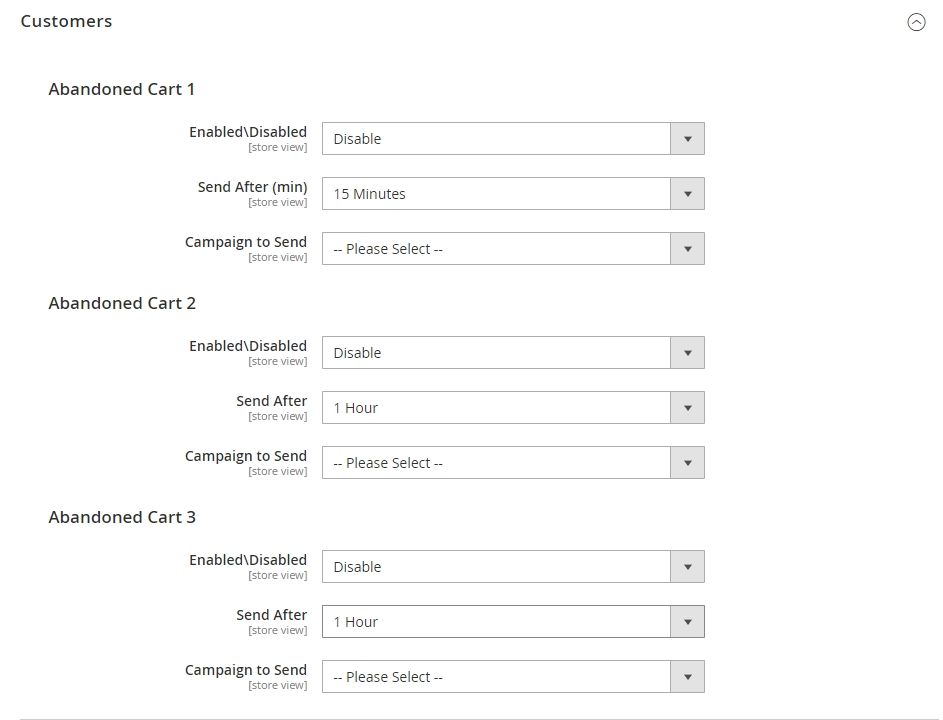This screenshot has height=720, width=943.
Task: Click arrow button of Cart 3 Please Select
Action: 688,677
